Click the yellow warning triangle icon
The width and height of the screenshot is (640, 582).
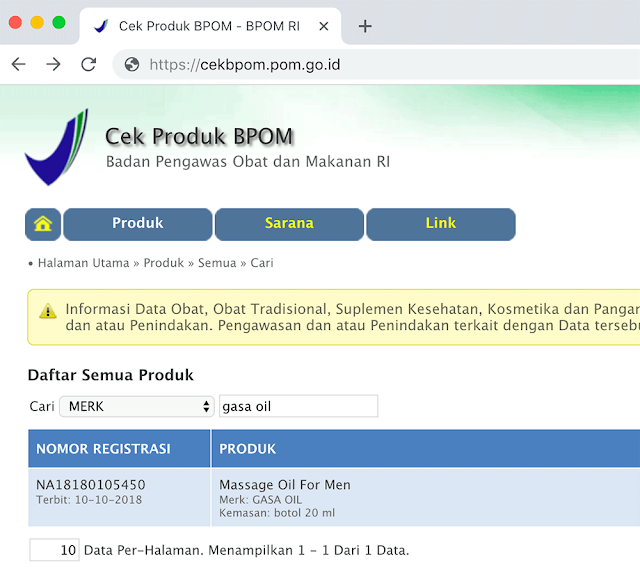[x=48, y=311]
